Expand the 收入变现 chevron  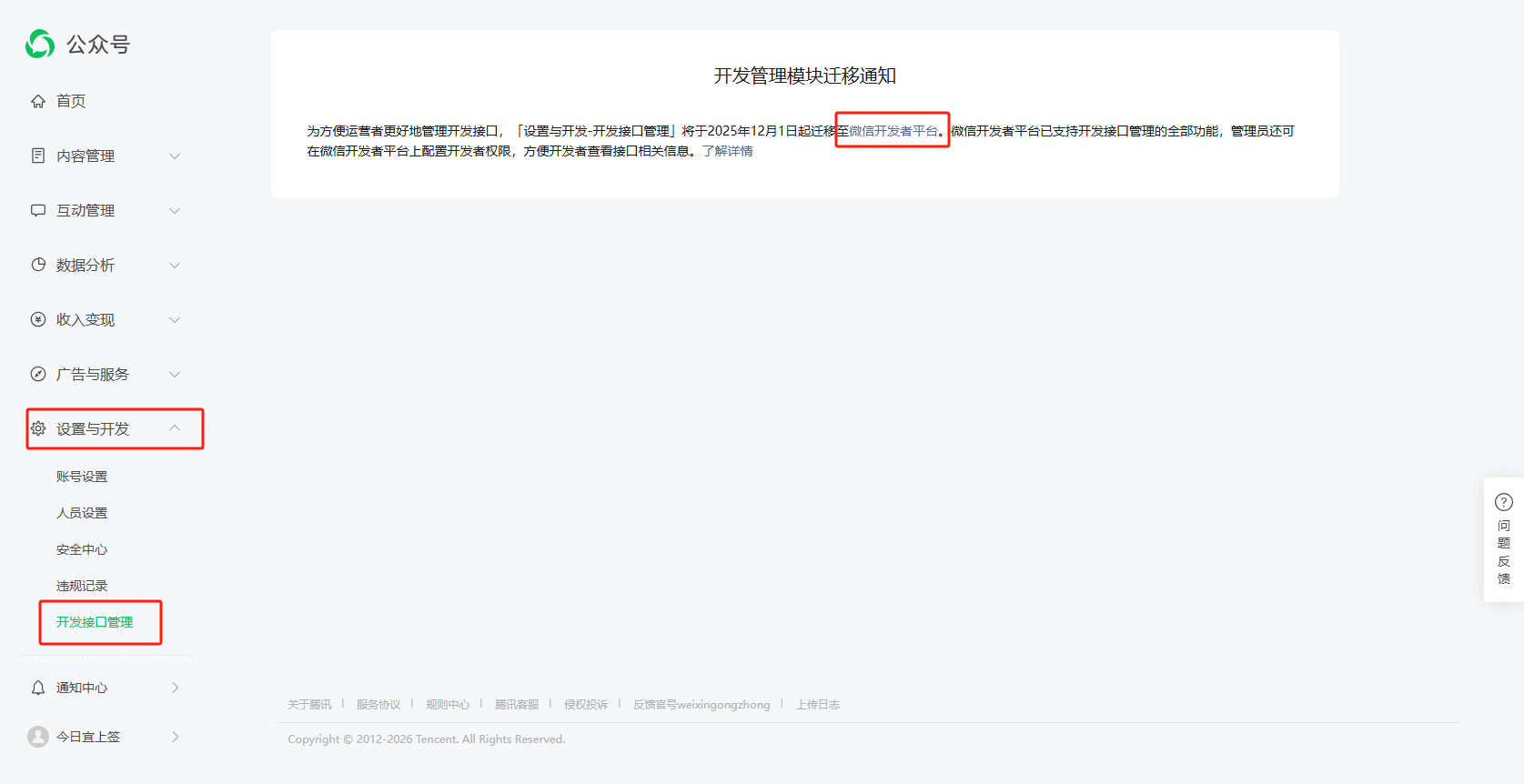tap(175, 319)
